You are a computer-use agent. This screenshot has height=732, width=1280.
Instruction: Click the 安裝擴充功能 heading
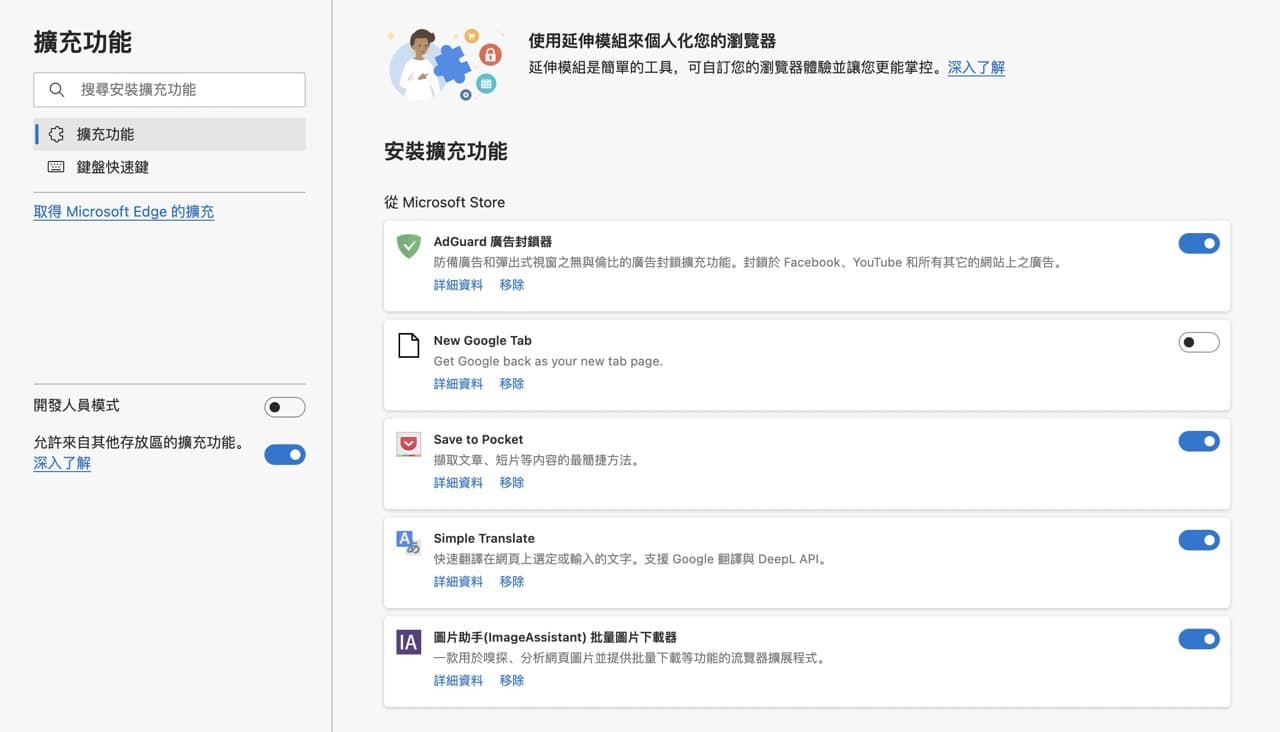click(x=446, y=152)
